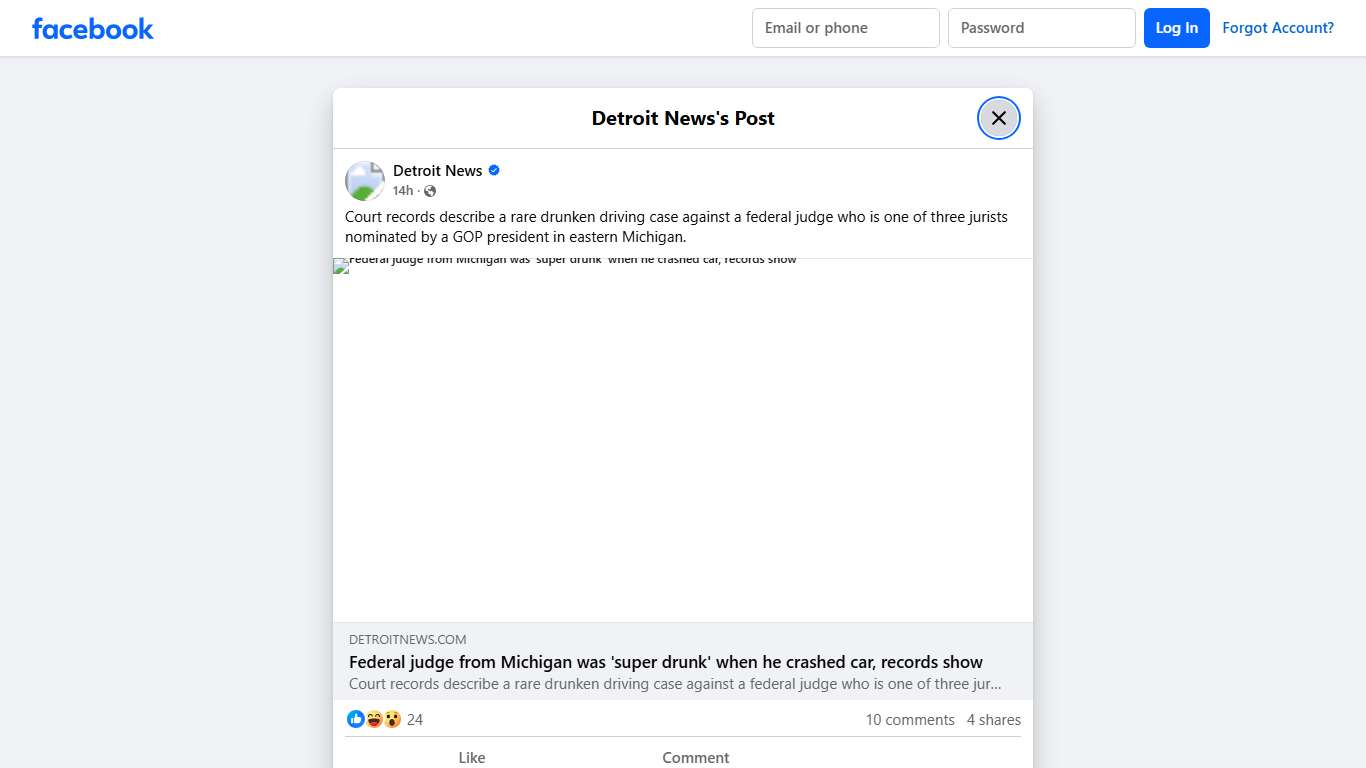The height and width of the screenshot is (768, 1366).
Task: Click the thumbs-up Like reaction icon
Action: [356, 719]
